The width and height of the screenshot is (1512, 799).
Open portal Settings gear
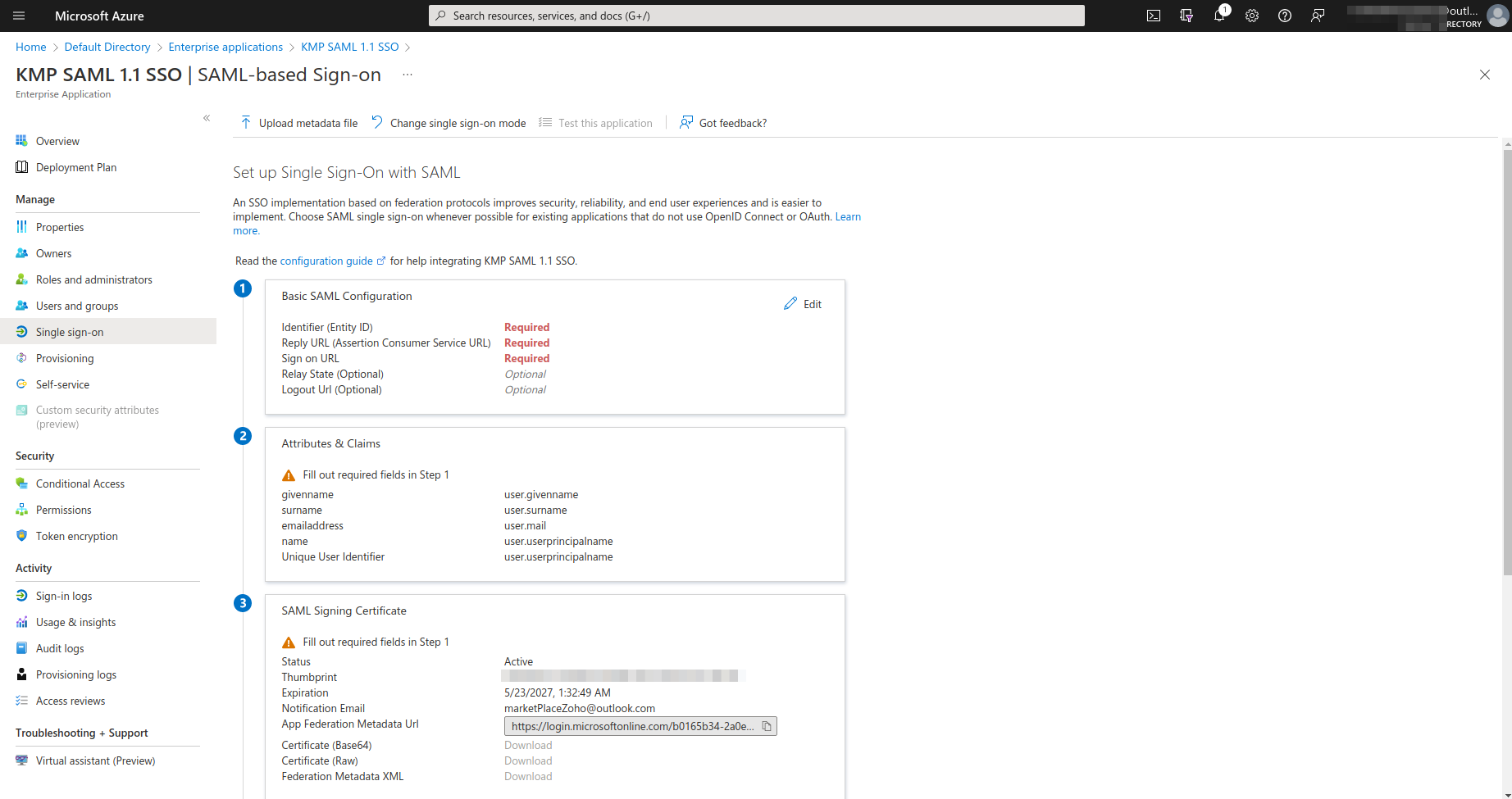[x=1252, y=16]
